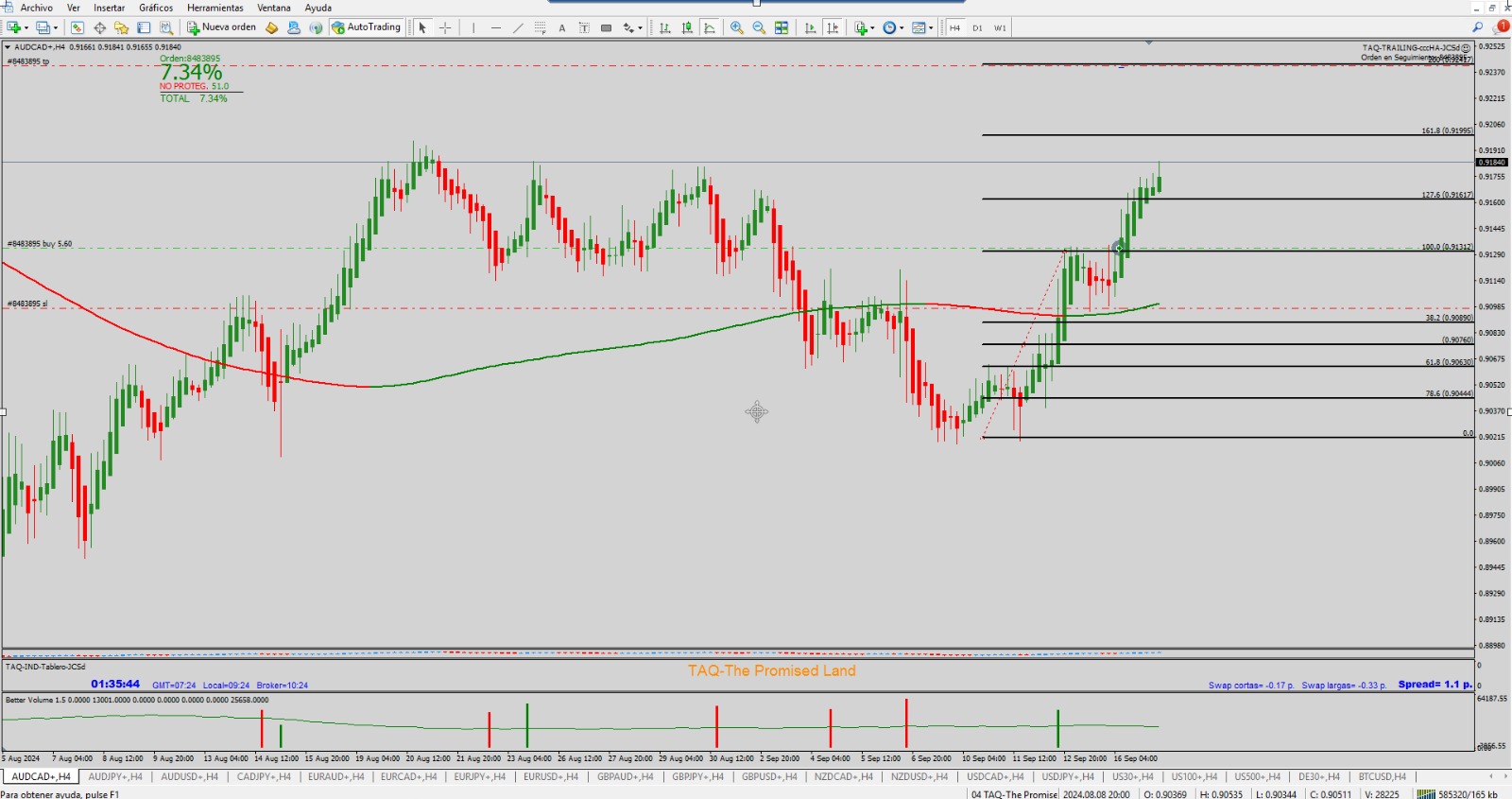Click the red stop-loss line for order #8483895

pyautogui.click(x=567, y=308)
